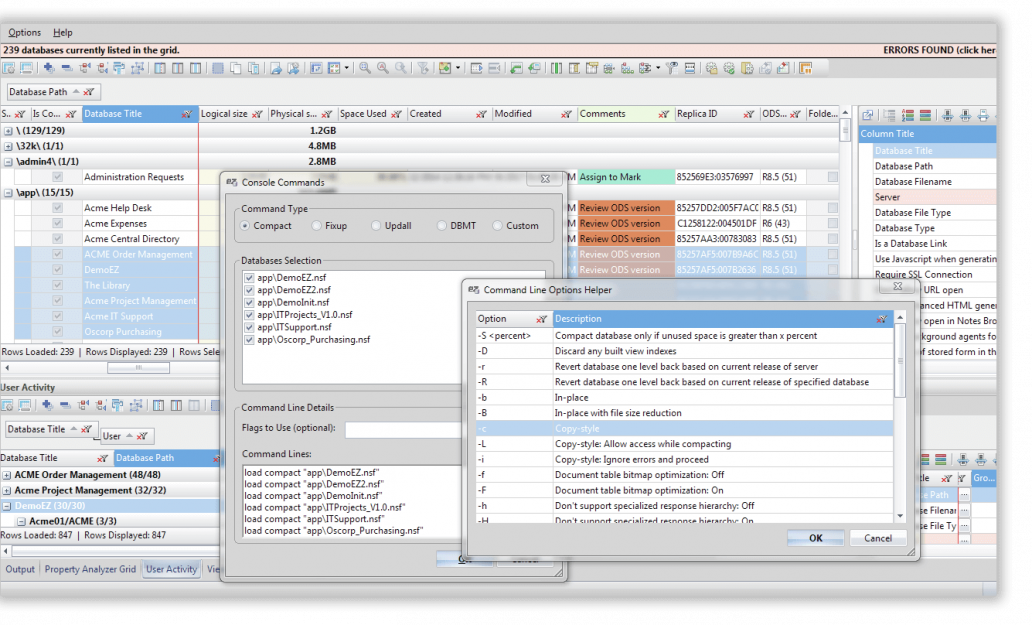This screenshot has height=625, width=1032.
Task: Click filter icon on Created column header
Action: tap(481, 114)
